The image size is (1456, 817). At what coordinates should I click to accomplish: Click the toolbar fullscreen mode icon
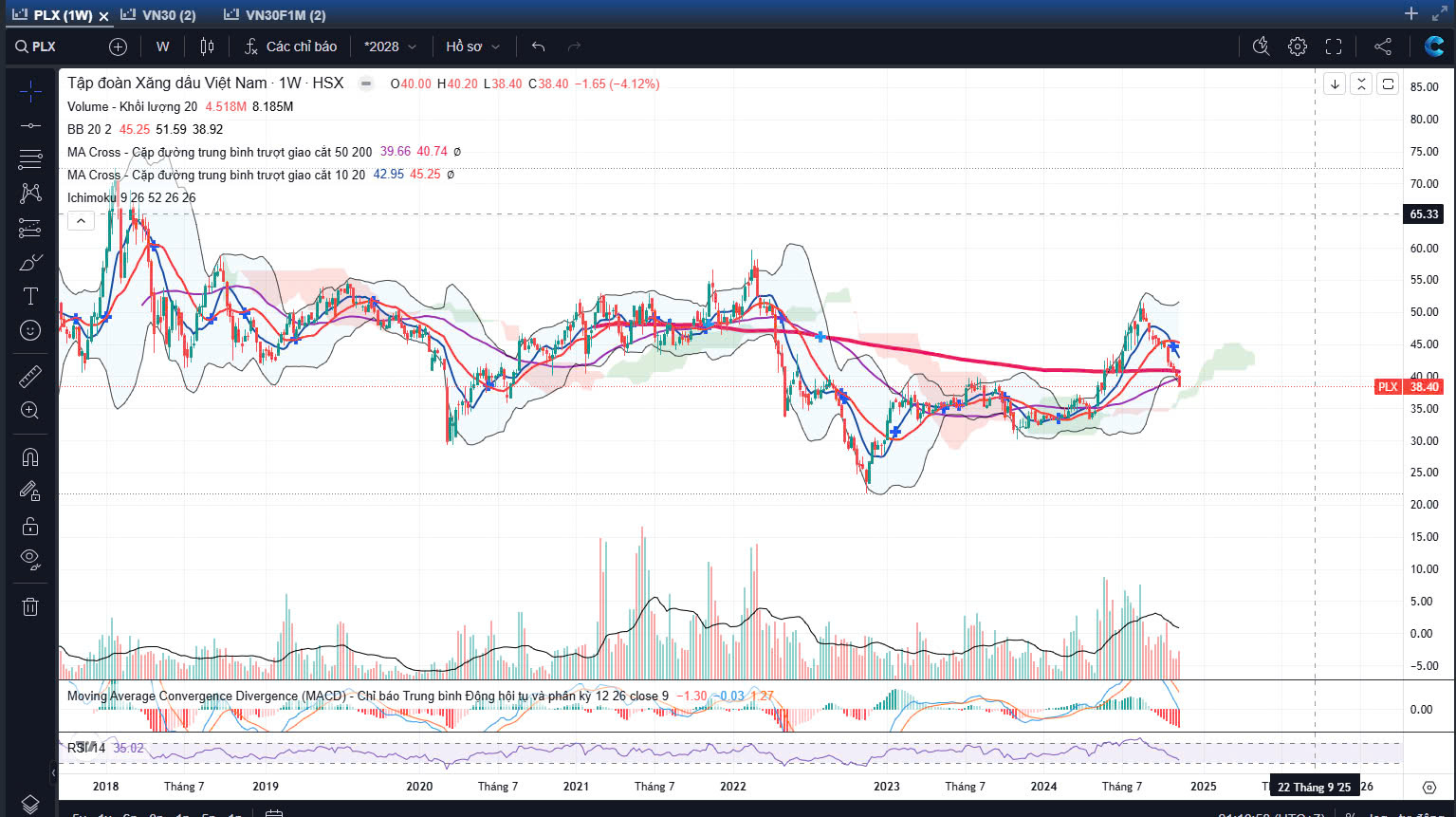1334,46
